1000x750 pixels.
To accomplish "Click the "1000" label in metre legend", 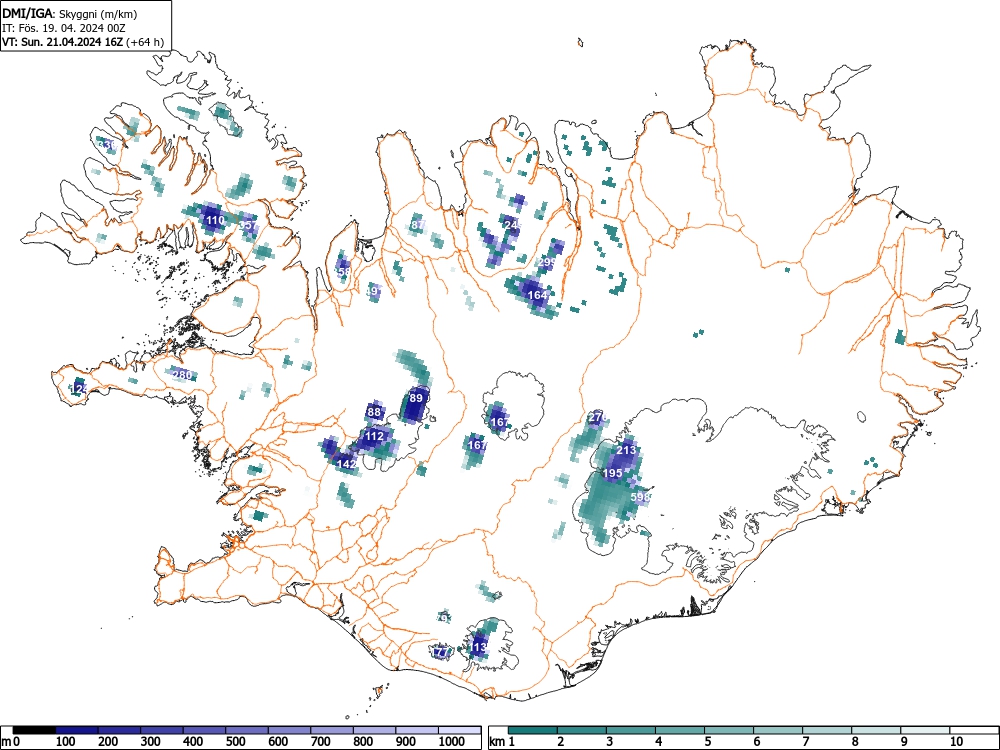I will tap(452, 742).
